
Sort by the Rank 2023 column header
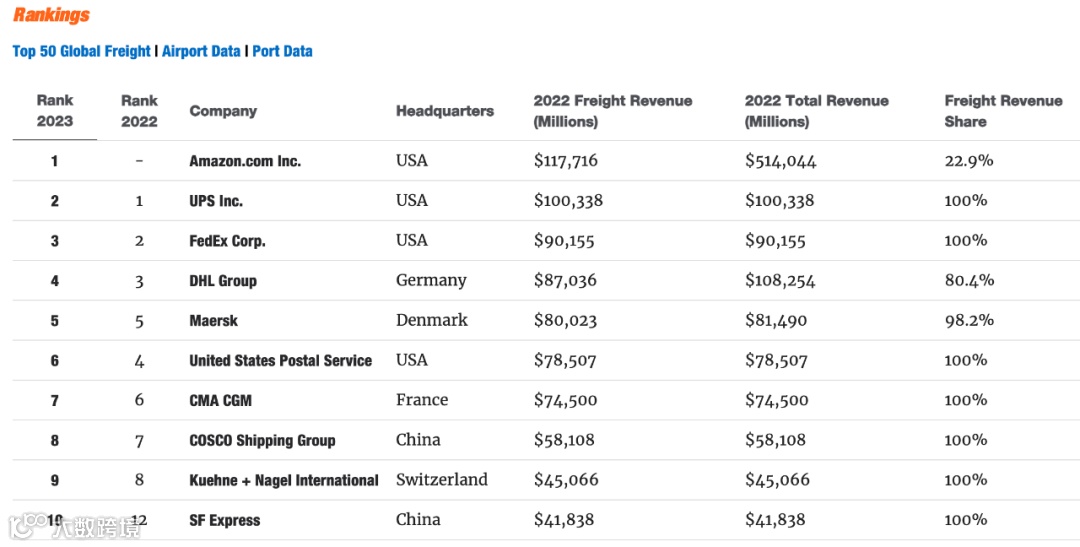coord(55,111)
